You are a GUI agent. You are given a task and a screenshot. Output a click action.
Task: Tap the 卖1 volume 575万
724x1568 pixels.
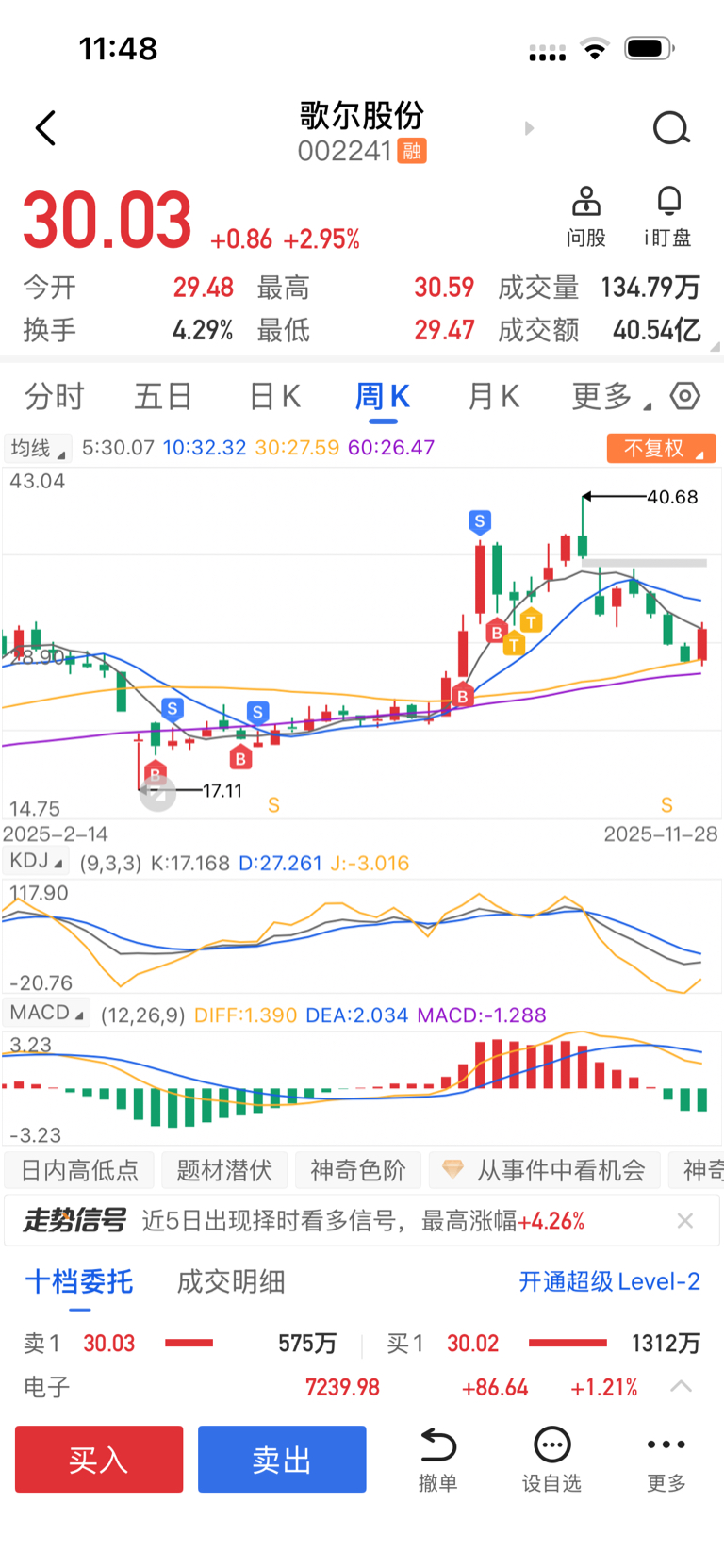click(x=307, y=1343)
